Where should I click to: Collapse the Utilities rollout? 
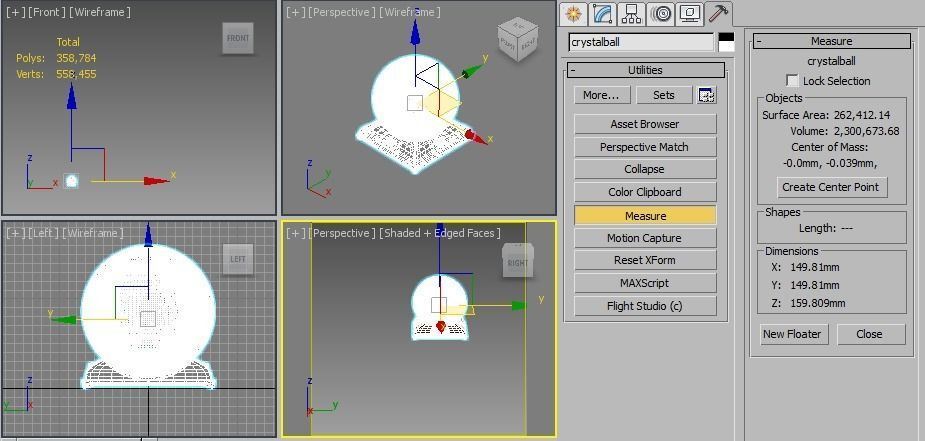pos(645,70)
